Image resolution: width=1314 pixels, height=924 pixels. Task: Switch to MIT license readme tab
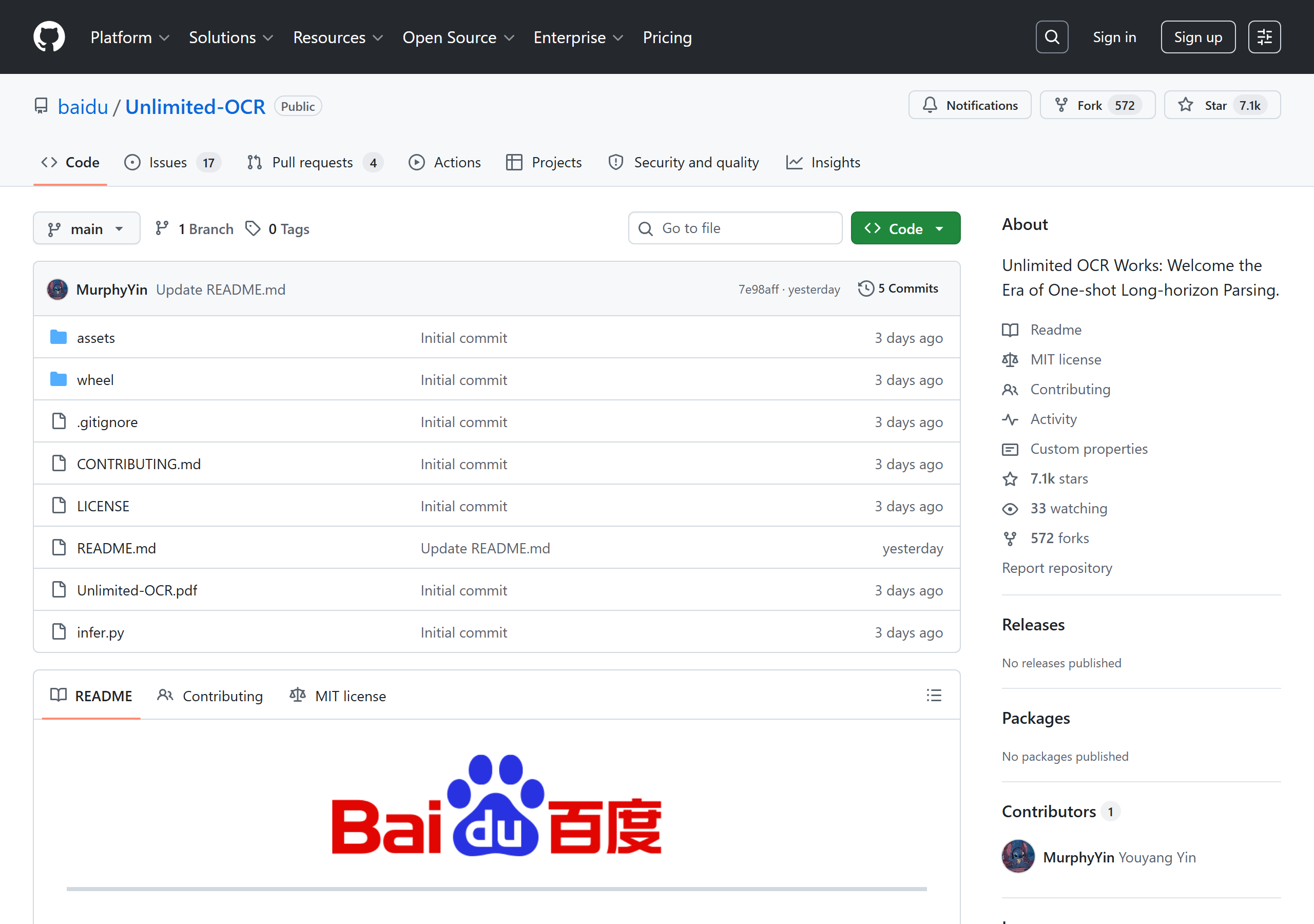tap(338, 696)
